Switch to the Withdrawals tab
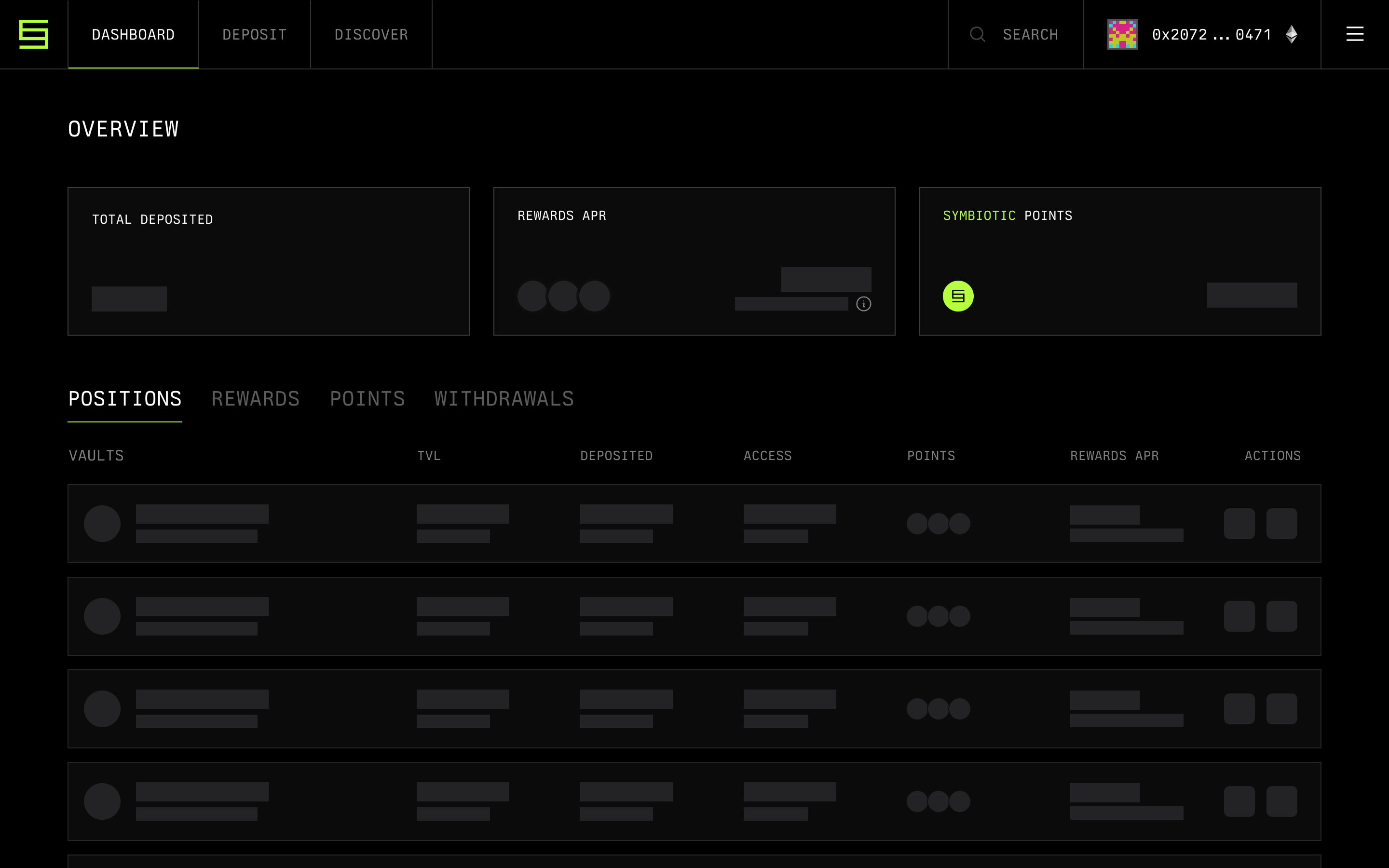The width and height of the screenshot is (1389, 868). 504,399
